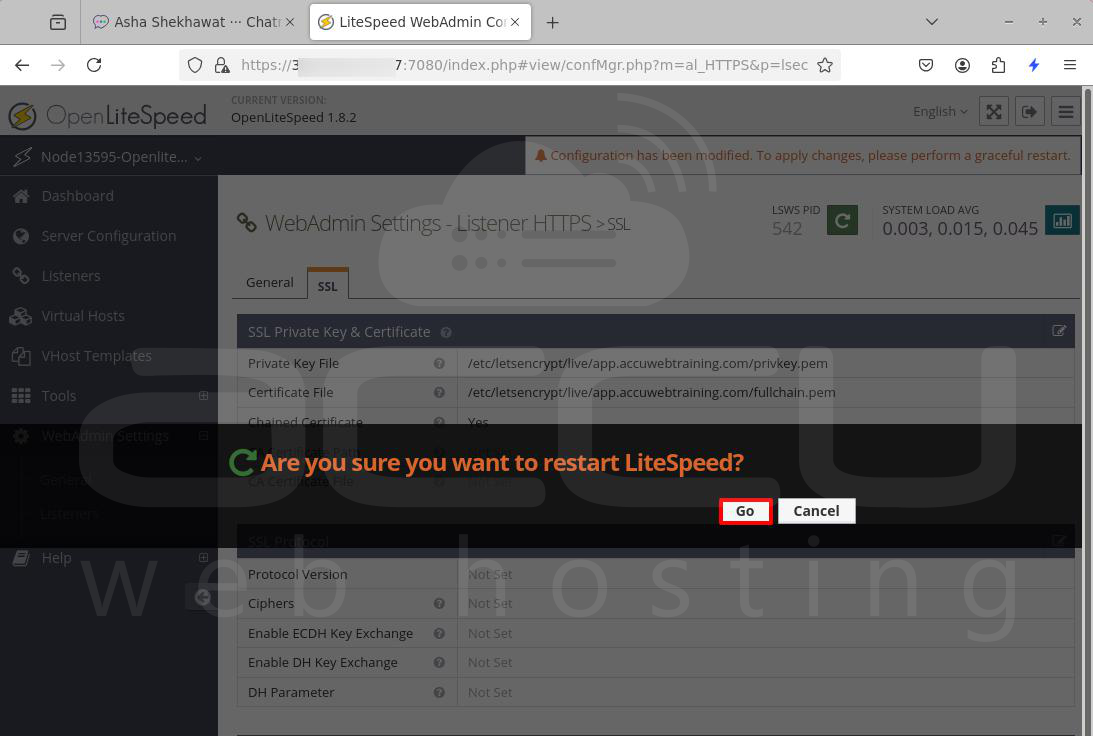1093x736 pixels.
Task: Collapse the sidebar with arrow button
Action: coord(202,597)
